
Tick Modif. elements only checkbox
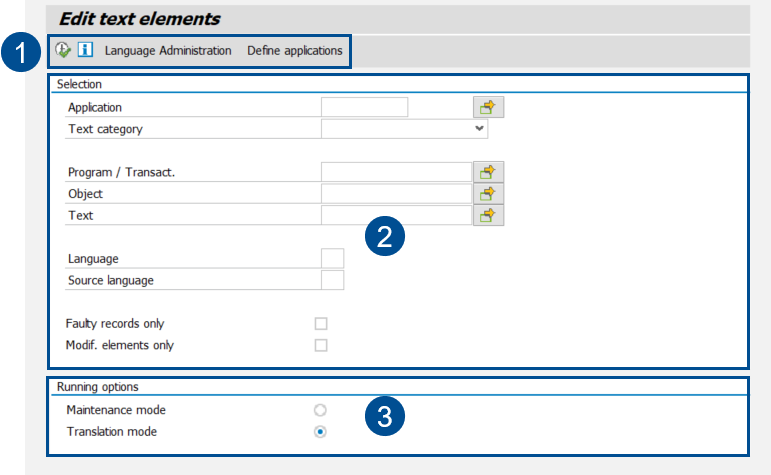click(321, 345)
